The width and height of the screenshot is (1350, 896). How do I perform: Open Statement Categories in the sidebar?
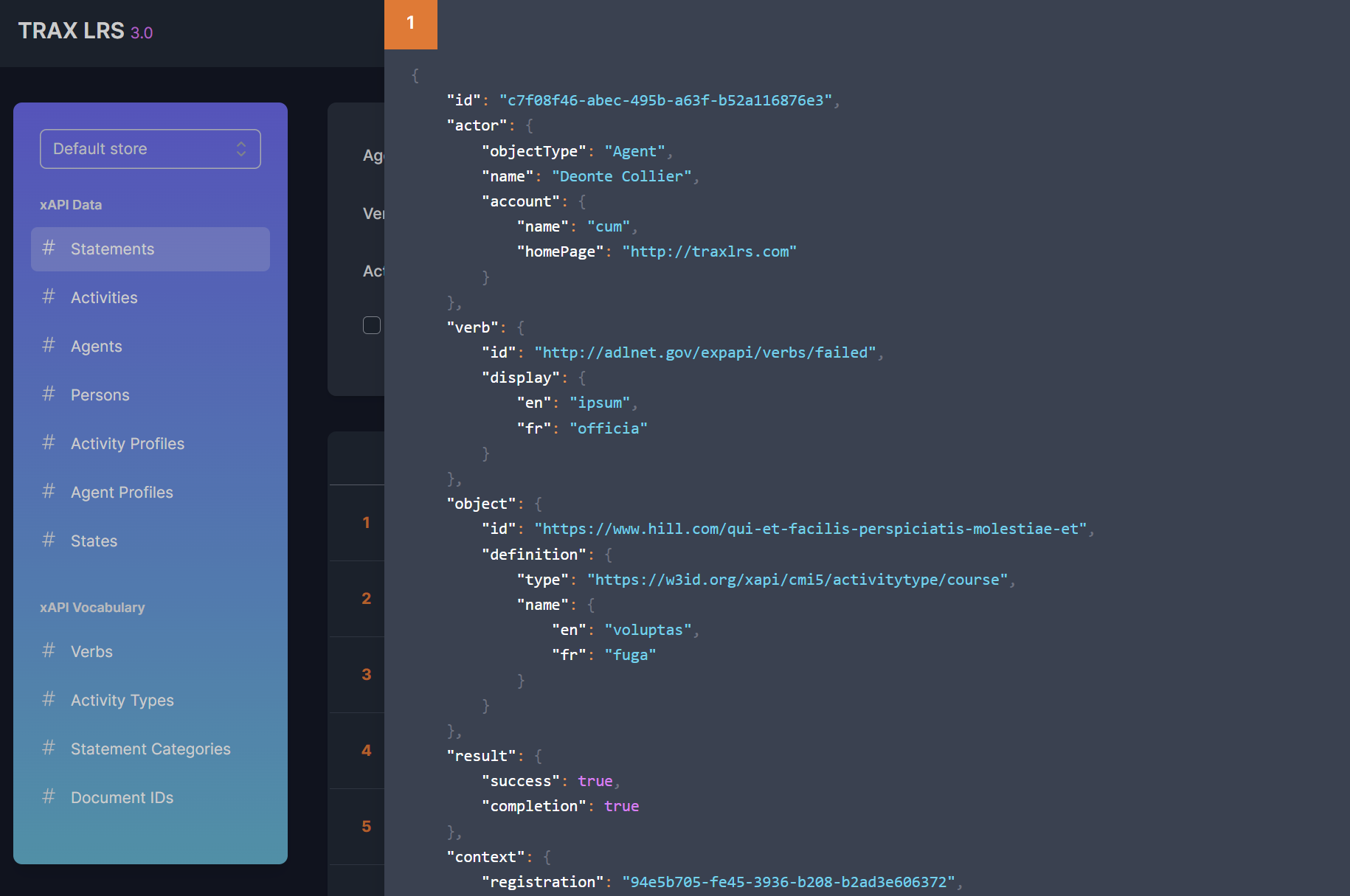point(150,749)
